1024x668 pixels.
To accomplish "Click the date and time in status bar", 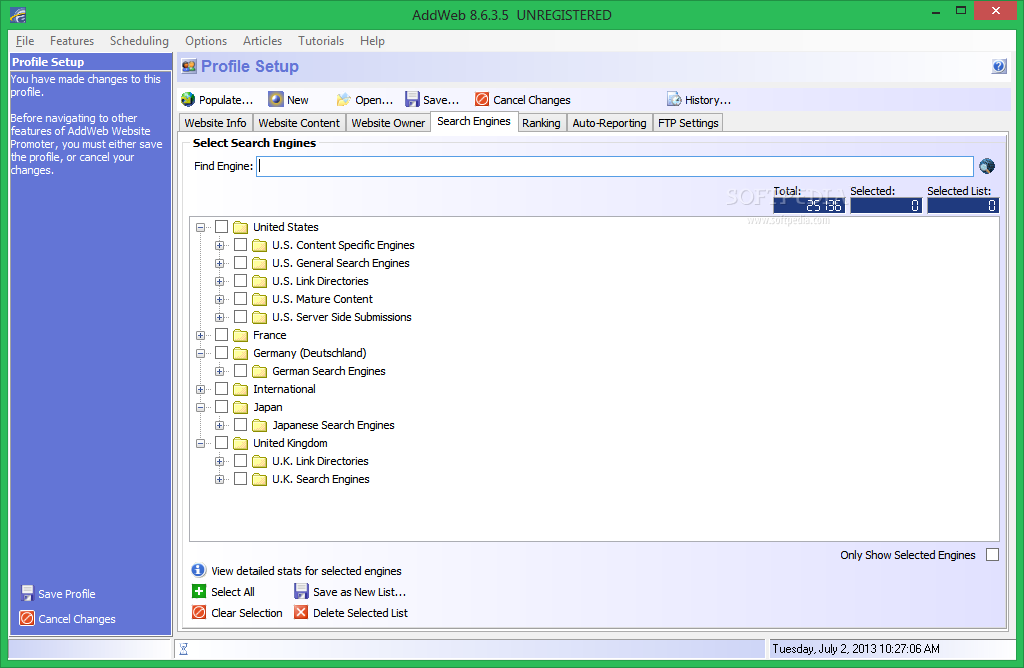I will (856, 648).
